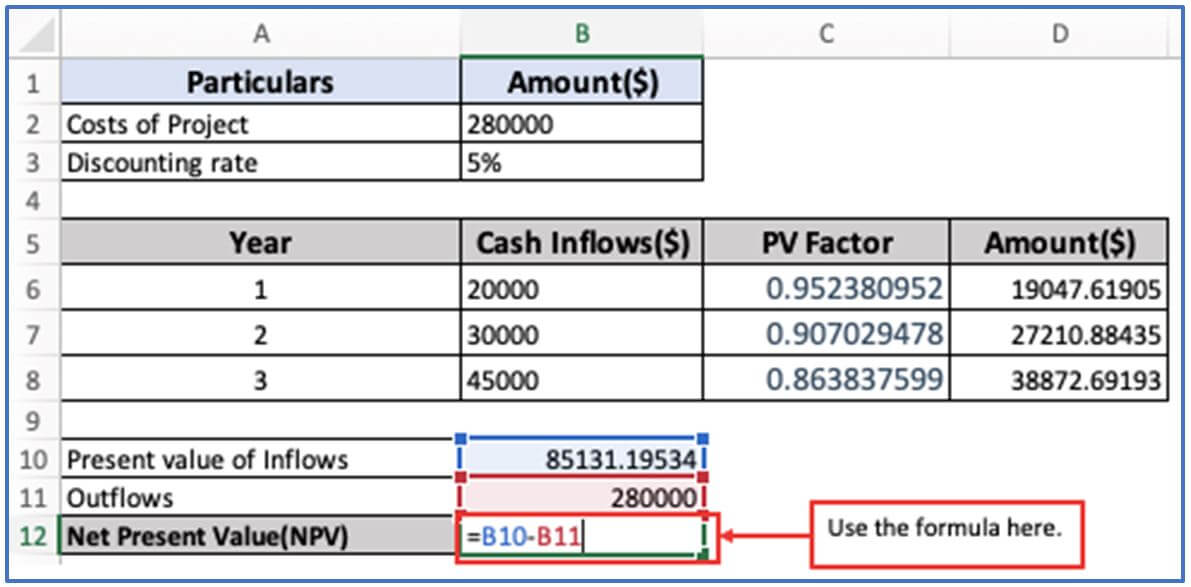Select the Year 3 cell
Screen dimensions: 1191x587
tap(261, 379)
